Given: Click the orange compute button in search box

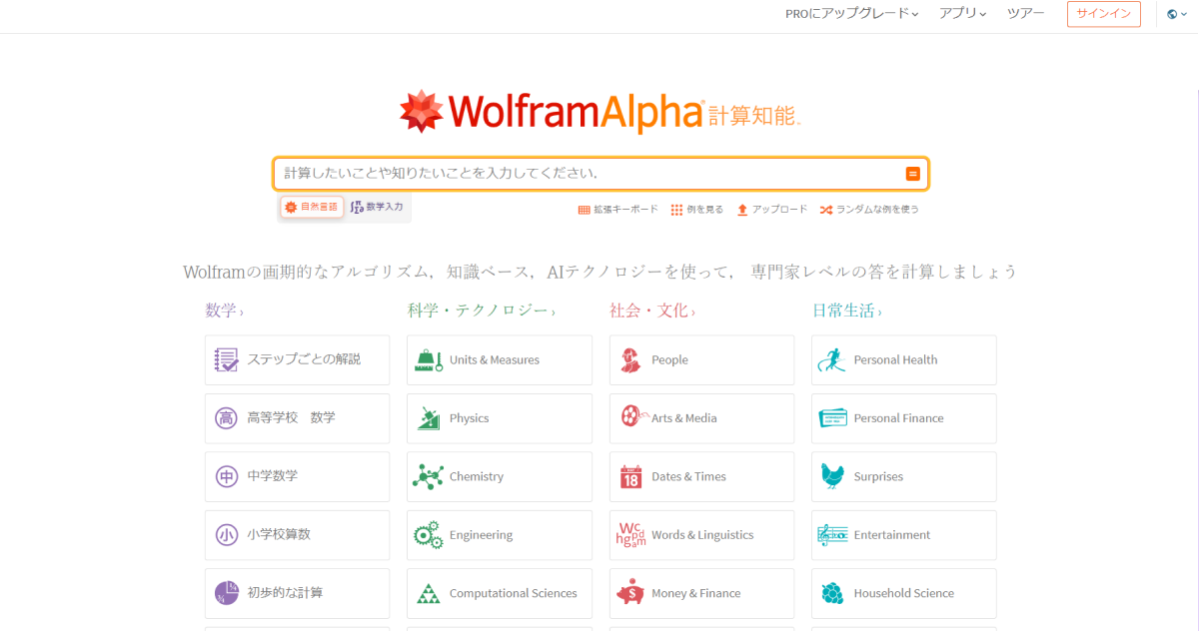Looking at the screenshot, I should [912, 174].
